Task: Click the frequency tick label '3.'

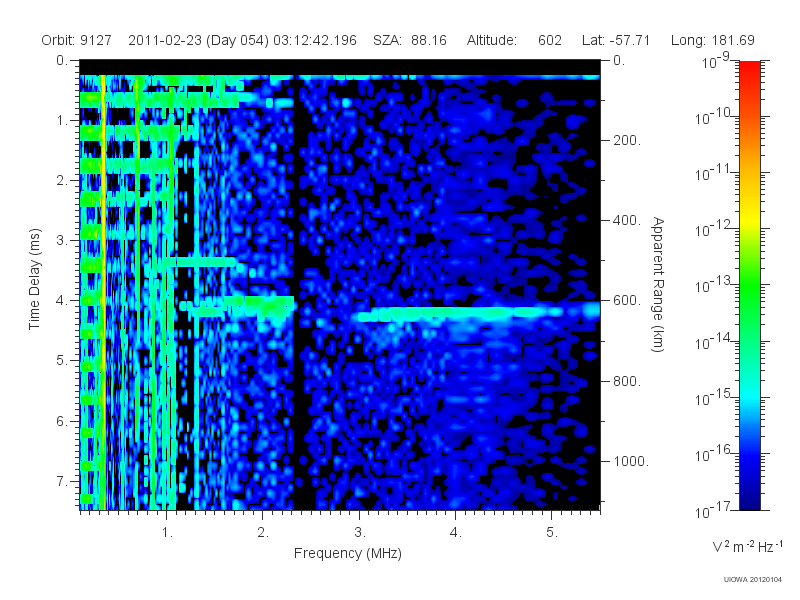Action: point(360,533)
